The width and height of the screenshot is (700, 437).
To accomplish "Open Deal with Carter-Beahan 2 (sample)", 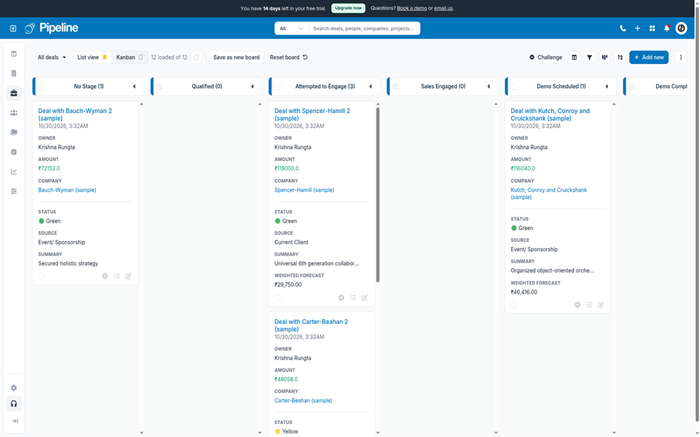I will (311, 325).
